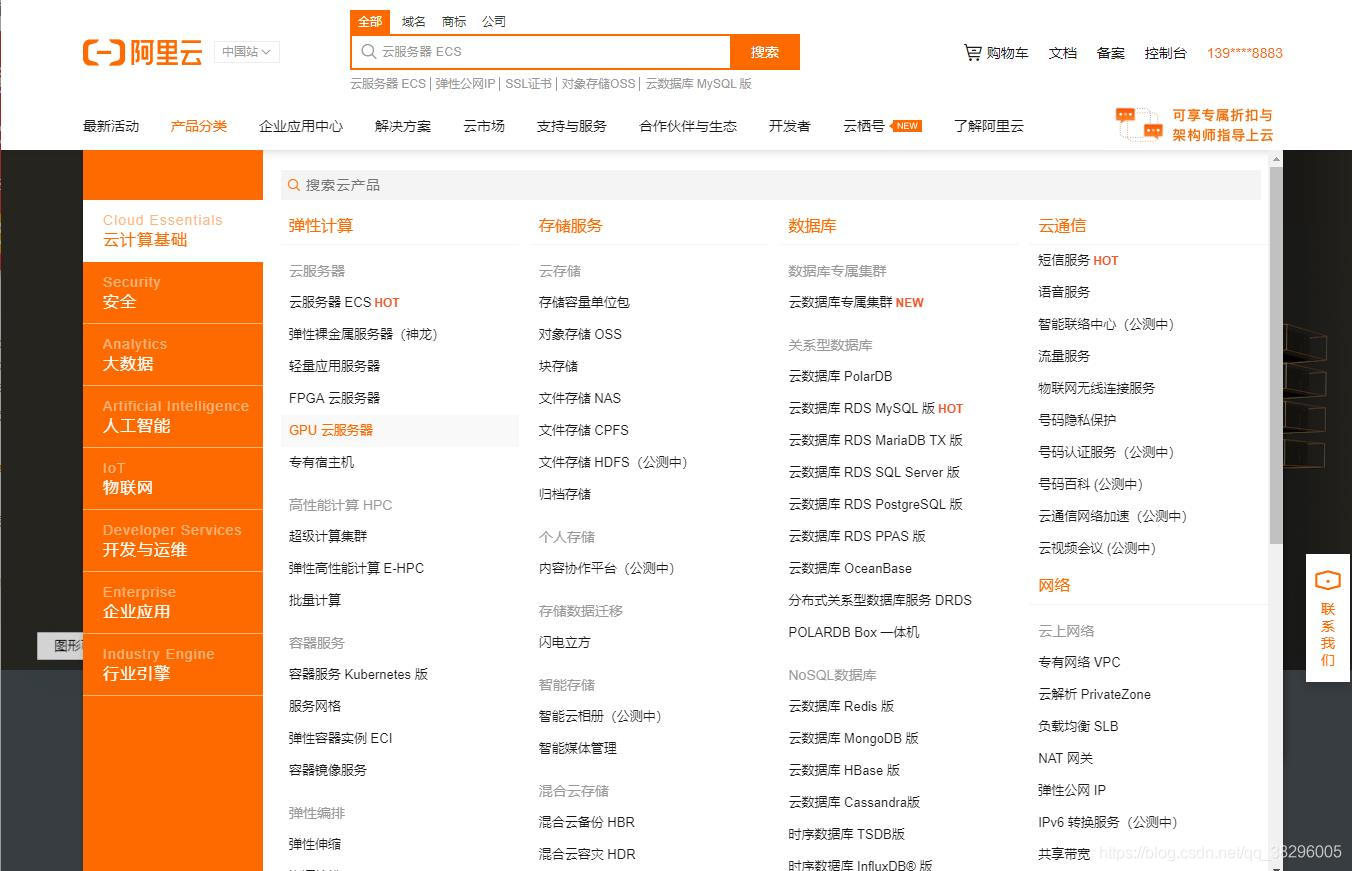Click the main search field 云服务器 ECS

[x=541, y=52]
